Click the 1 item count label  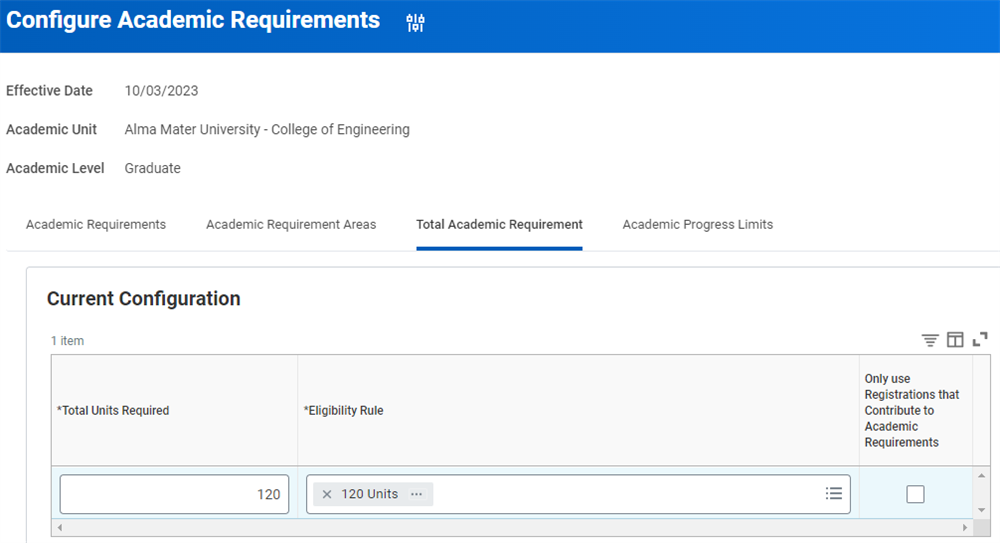(x=68, y=341)
